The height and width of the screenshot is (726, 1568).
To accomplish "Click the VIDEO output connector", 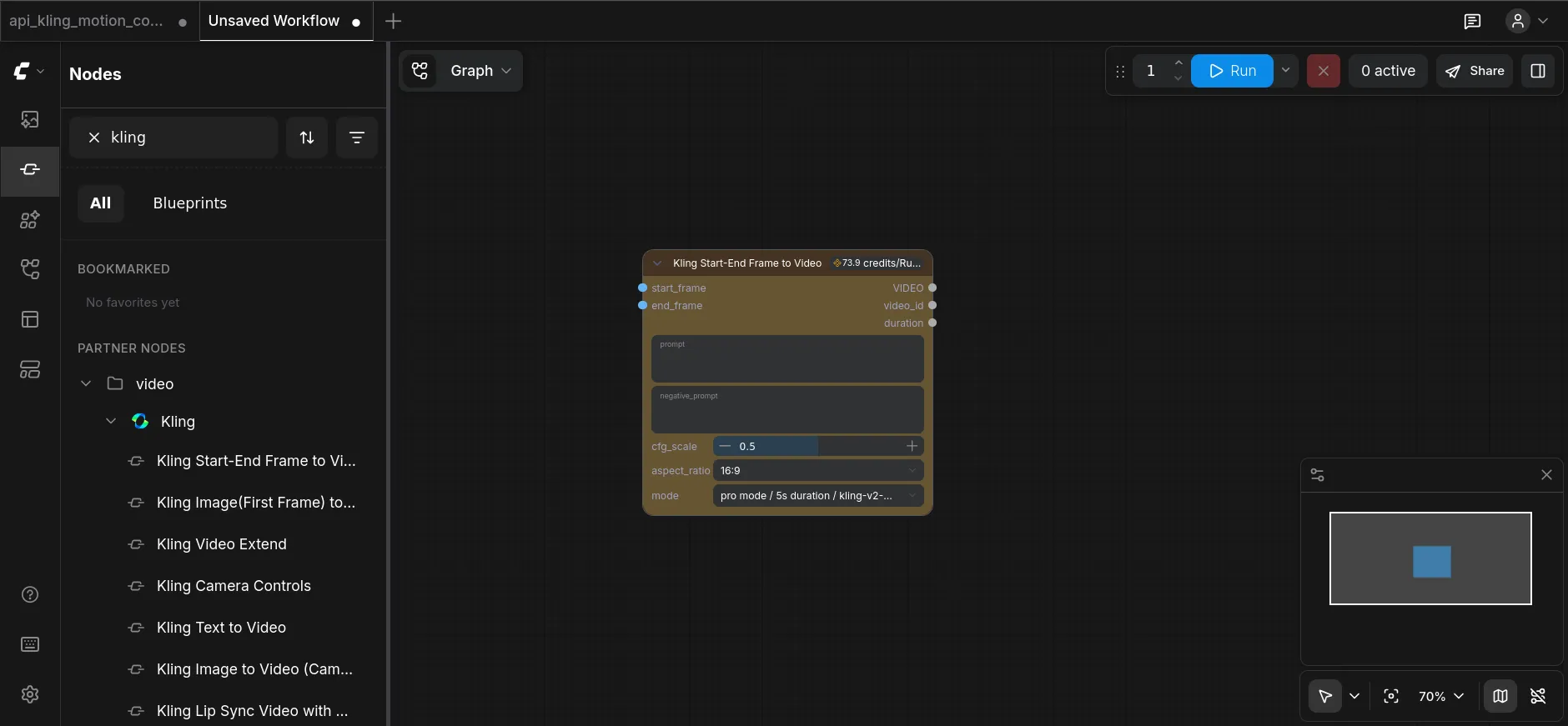I will [x=932, y=288].
